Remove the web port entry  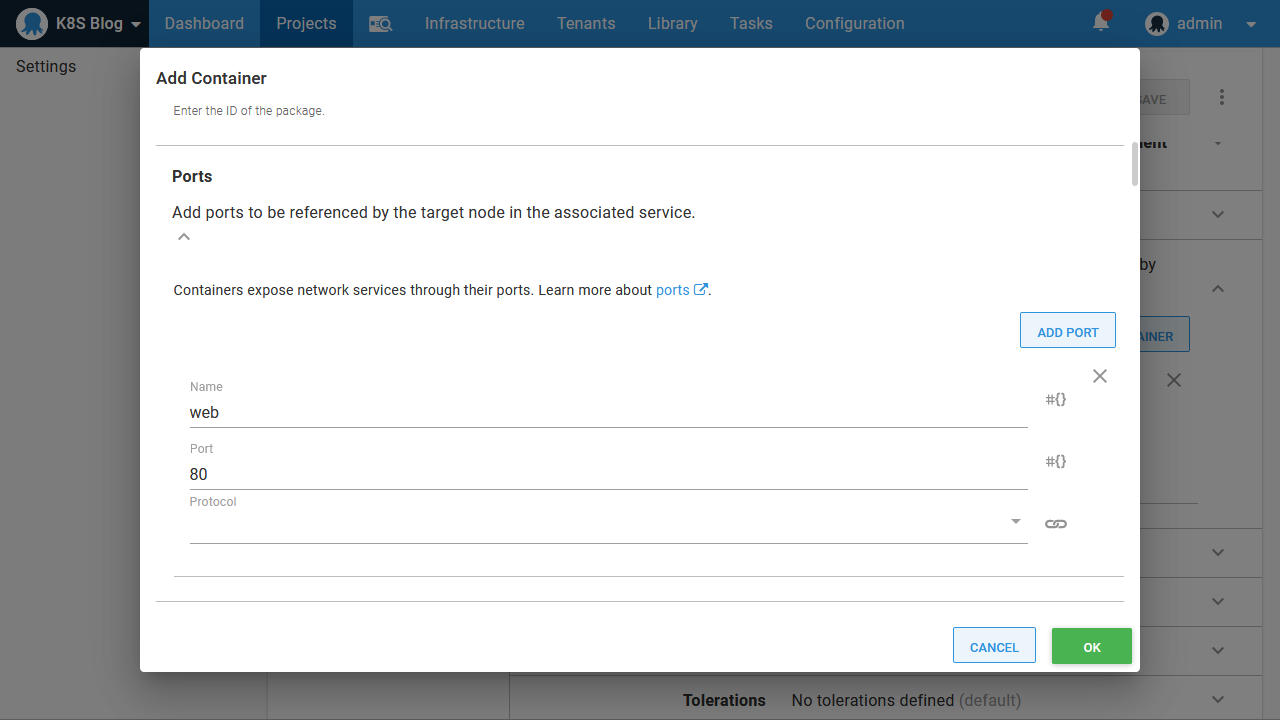(x=1100, y=376)
